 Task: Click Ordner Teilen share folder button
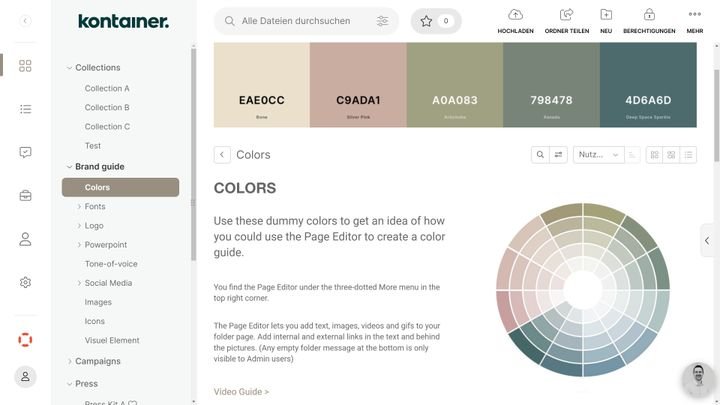[x=567, y=21]
